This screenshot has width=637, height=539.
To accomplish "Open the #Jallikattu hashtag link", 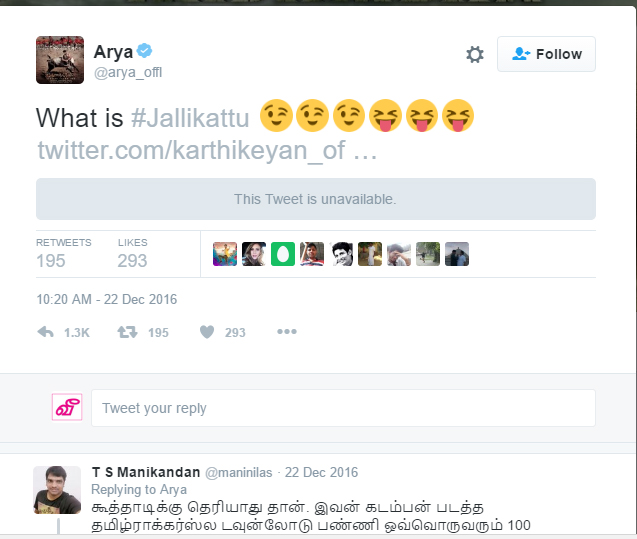I will (x=190, y=118).
